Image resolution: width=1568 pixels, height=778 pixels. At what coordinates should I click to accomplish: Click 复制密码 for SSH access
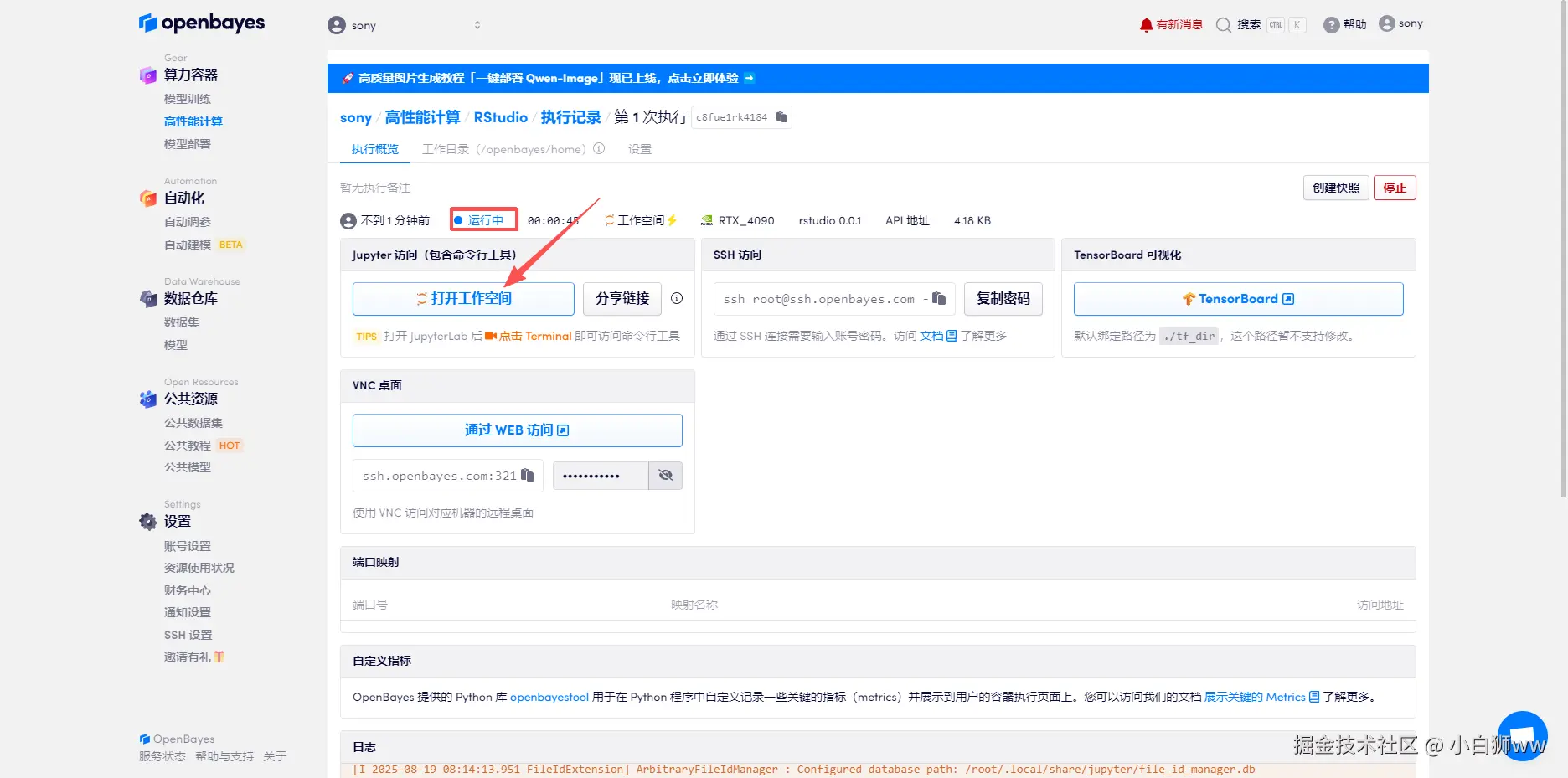click(1003, 299)
